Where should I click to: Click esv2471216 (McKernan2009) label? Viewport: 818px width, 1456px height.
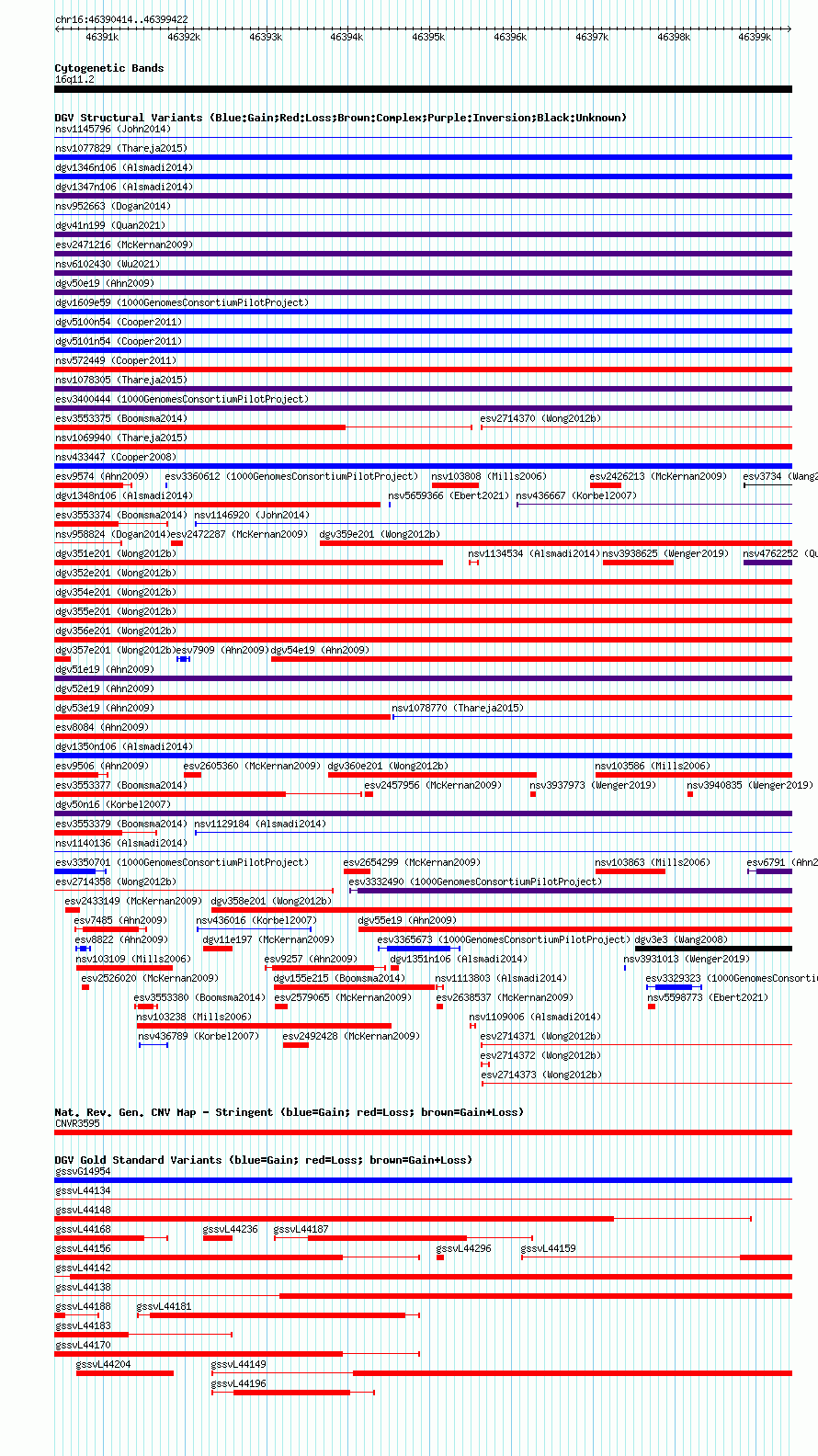click(x=124, y=245)
